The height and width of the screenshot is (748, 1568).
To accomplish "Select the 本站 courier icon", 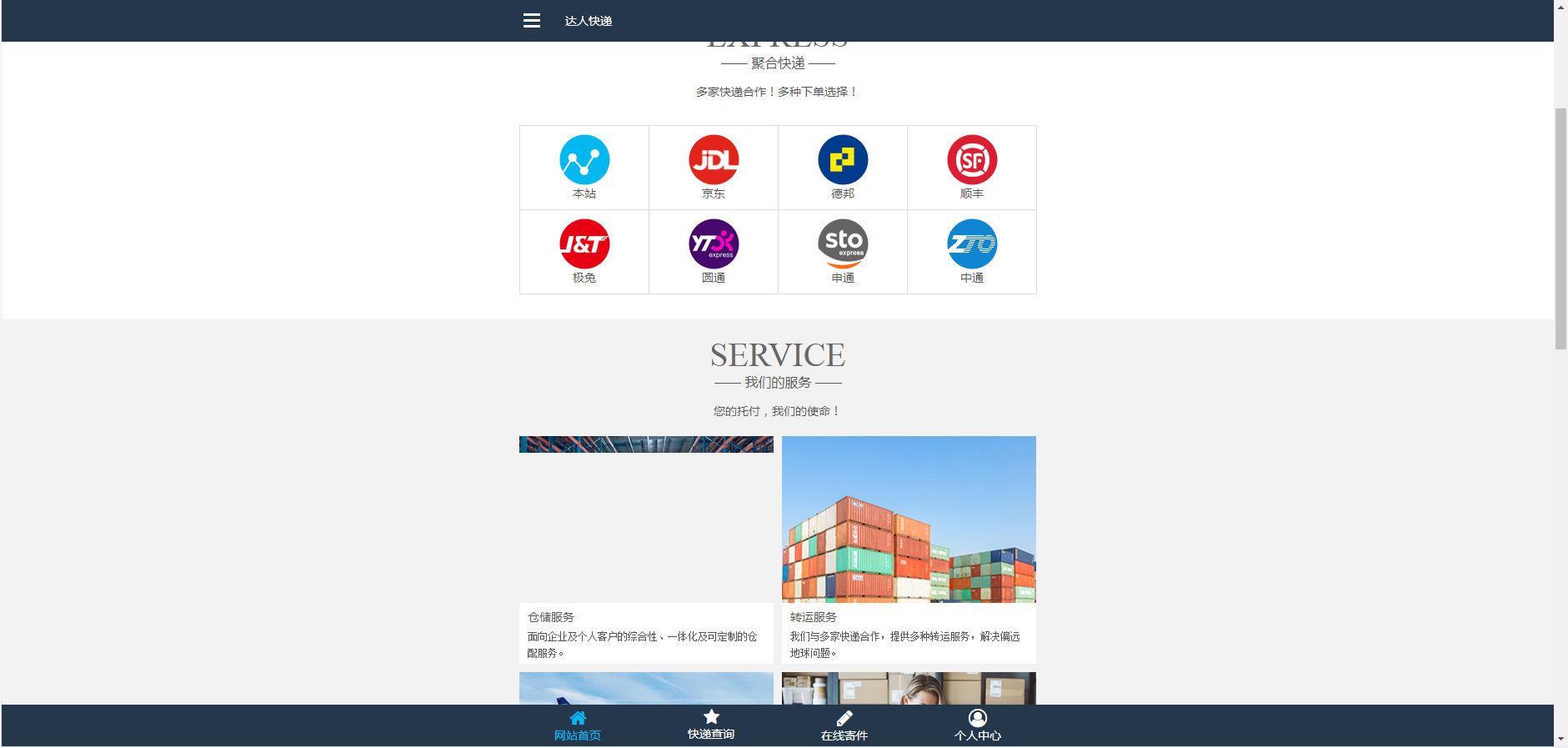I will 584,160.
